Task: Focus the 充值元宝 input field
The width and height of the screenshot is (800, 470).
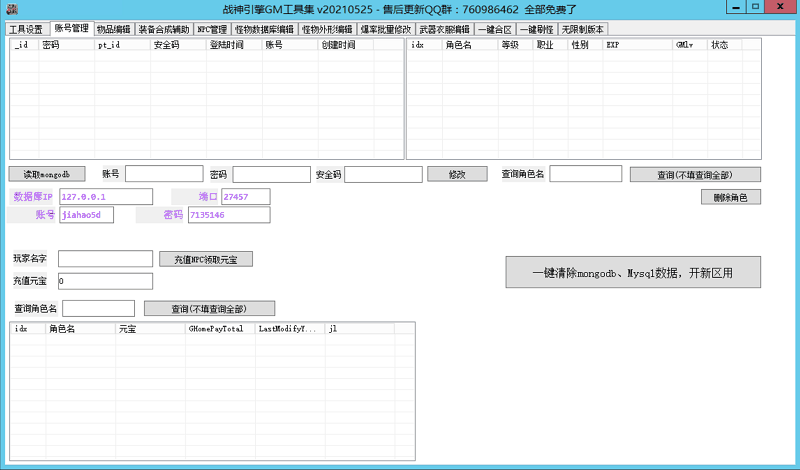Action: 105,281
